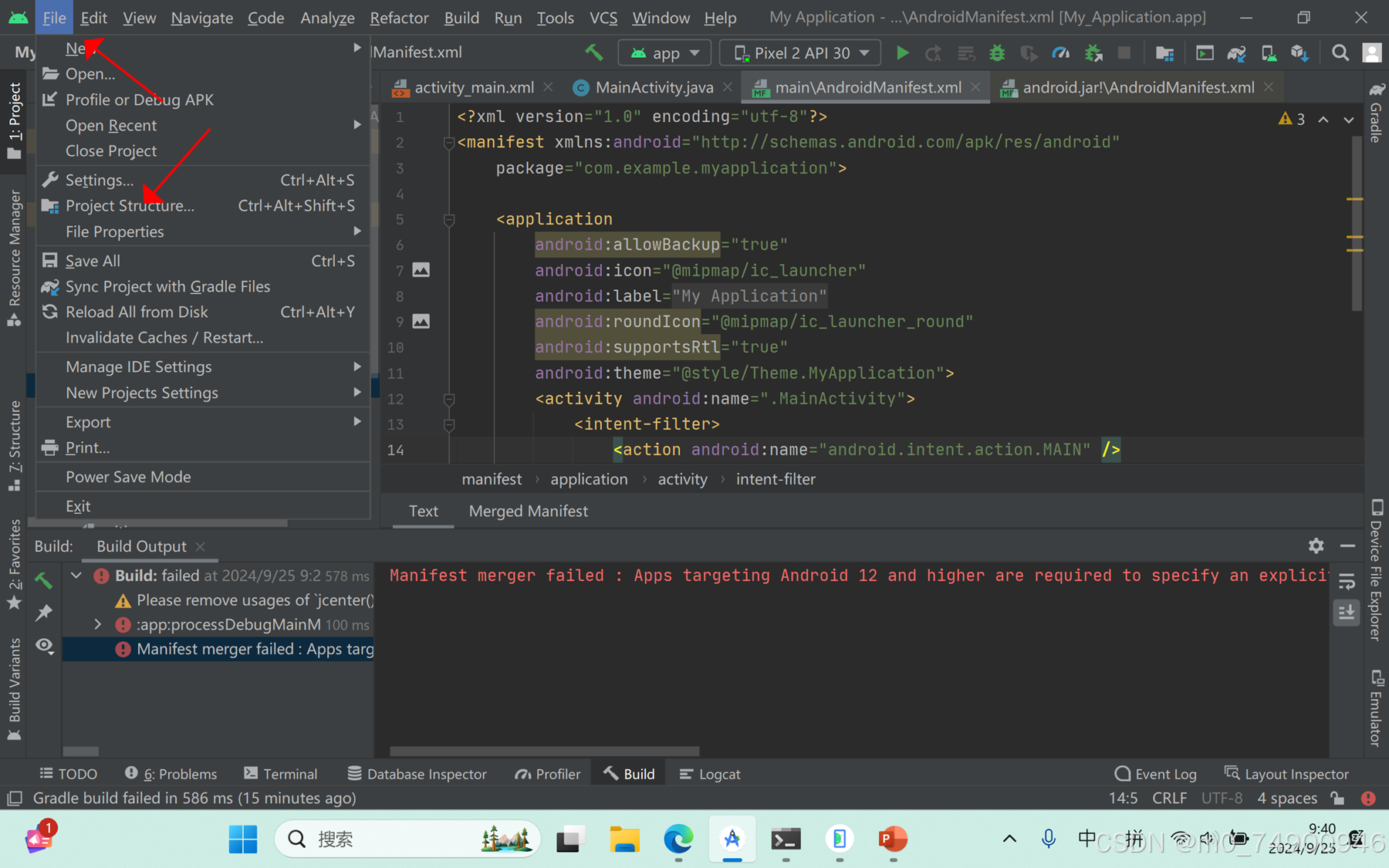Open the Event Log
The width and height of the screenshot is (1389, 868).
click(1155, 773)
